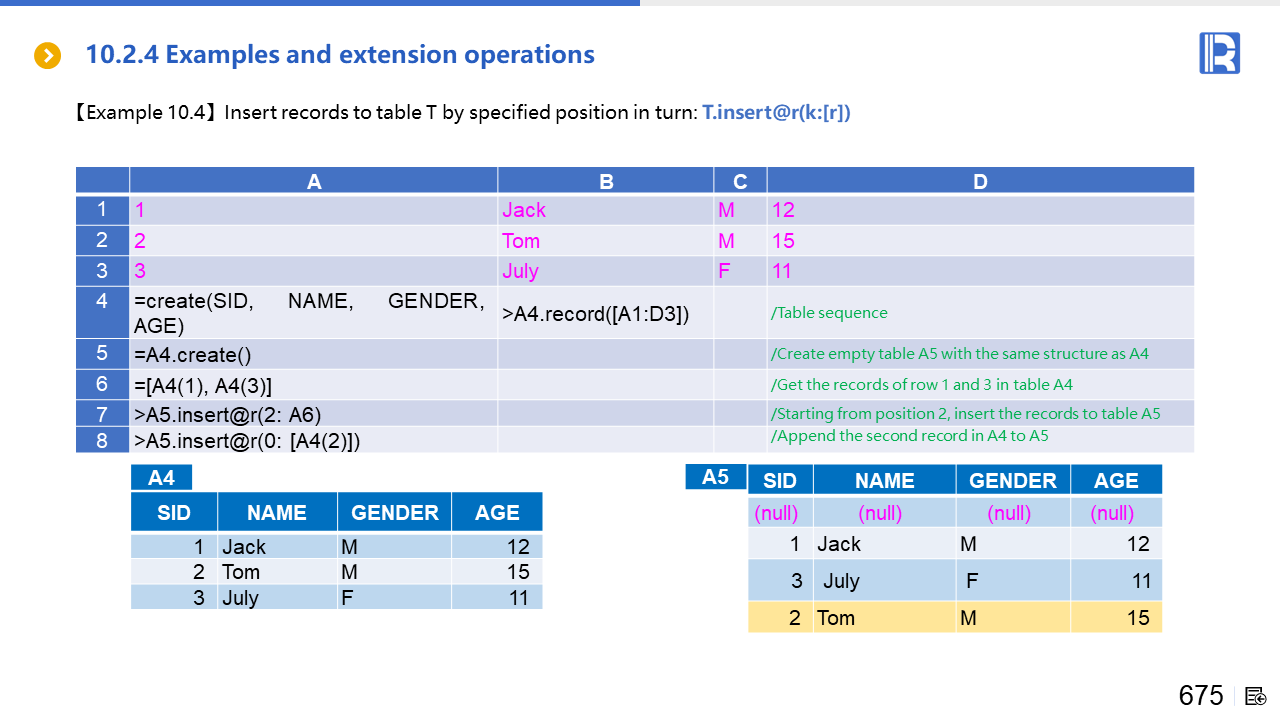
Task: Select column header A in code grid
Action: pos(314,181)
